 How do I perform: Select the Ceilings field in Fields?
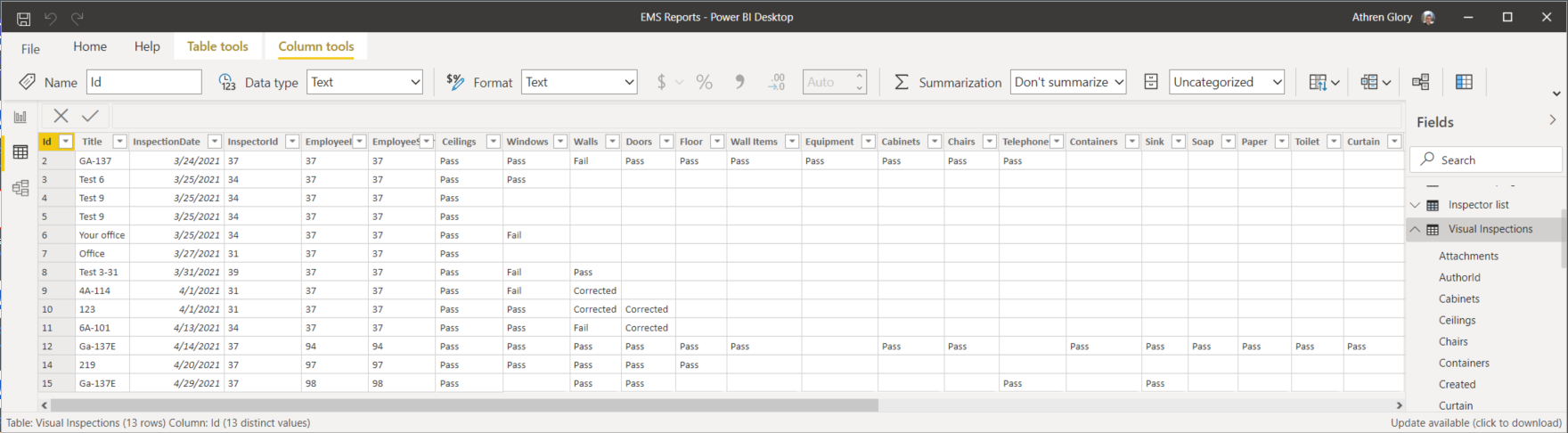coord(1457,320)
